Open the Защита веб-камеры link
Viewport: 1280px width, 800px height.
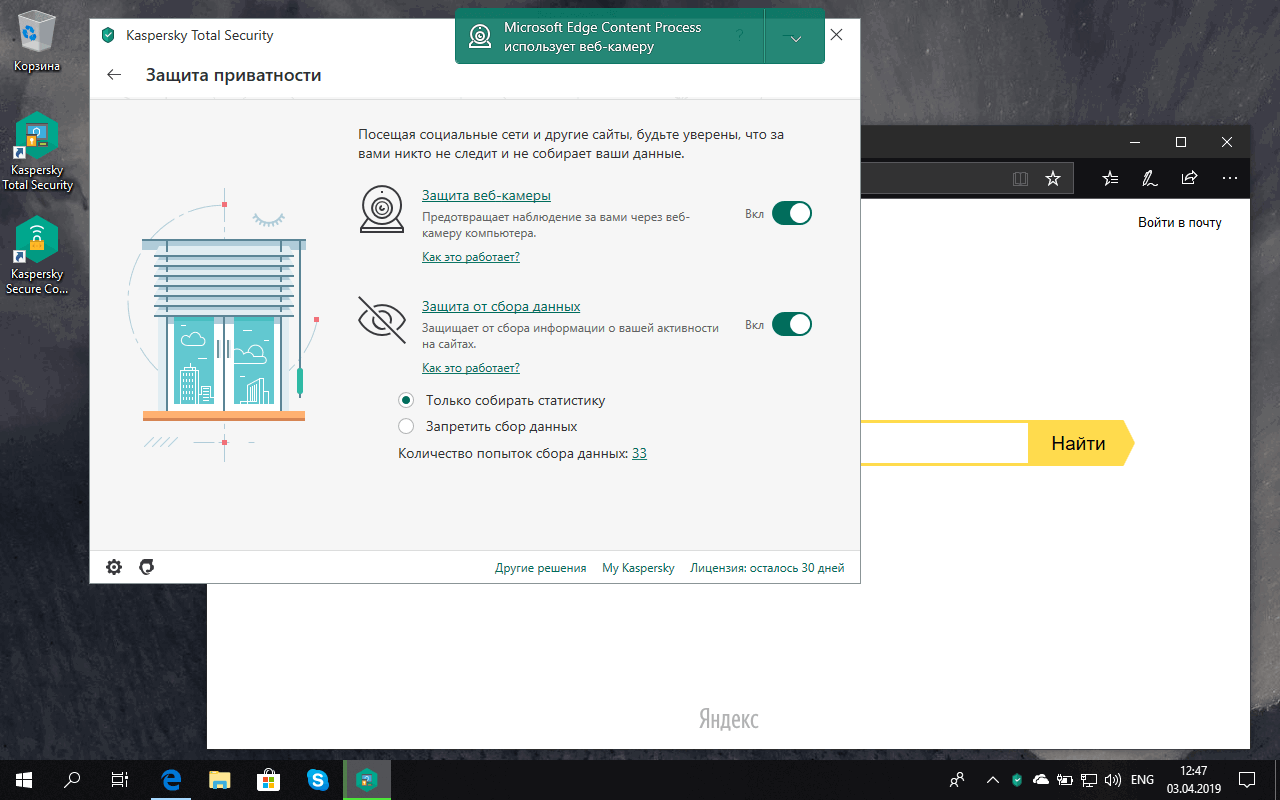point(486,195)
